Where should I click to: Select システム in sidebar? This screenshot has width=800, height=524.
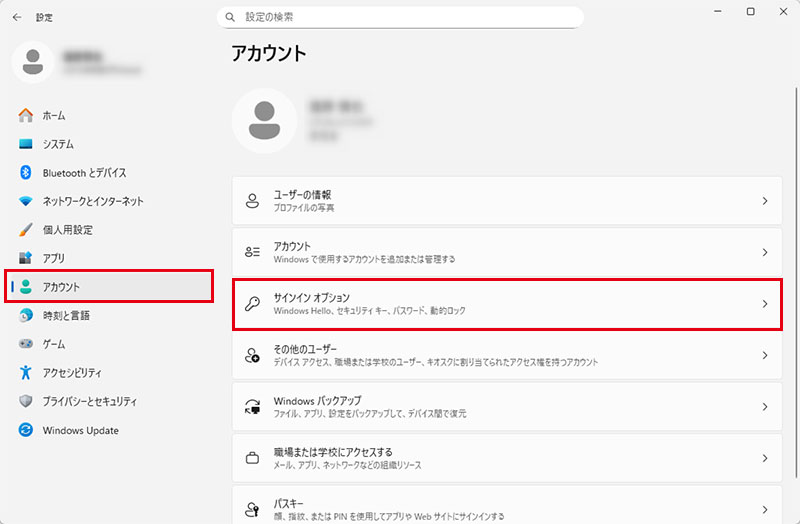(109, 144)
